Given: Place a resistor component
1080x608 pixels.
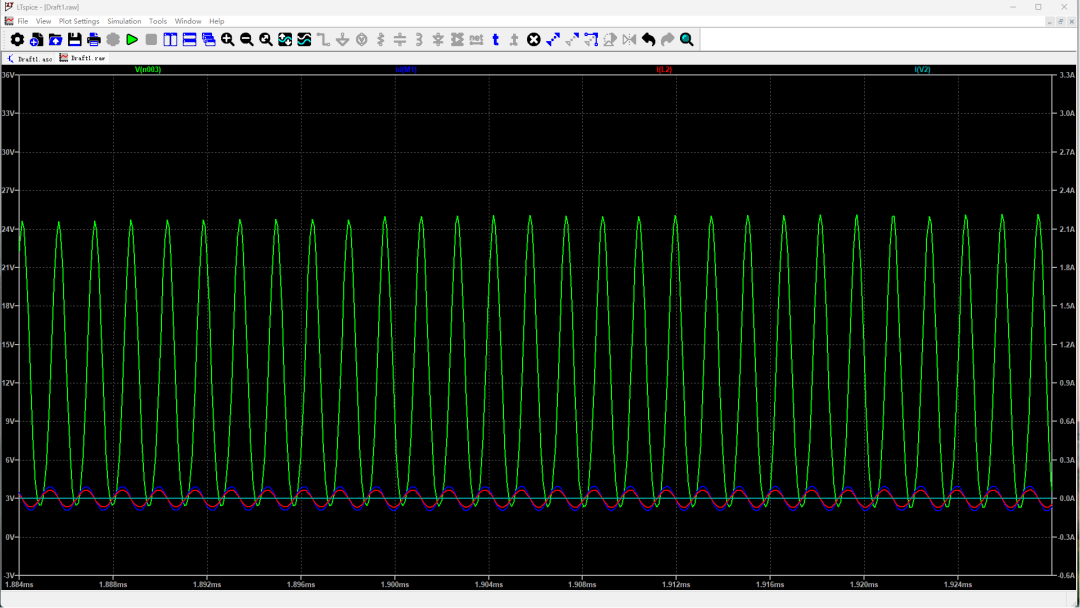Looking at the screenshot, I should pyautogui.click(x=381, y=40).
